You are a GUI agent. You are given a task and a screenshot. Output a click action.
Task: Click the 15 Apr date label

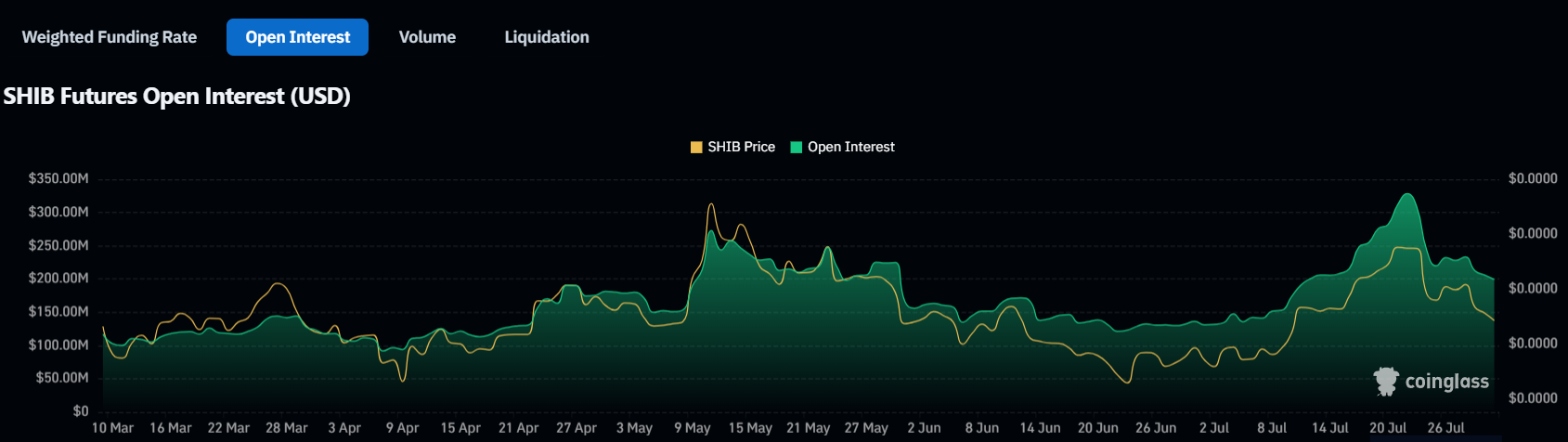(460, 428)
